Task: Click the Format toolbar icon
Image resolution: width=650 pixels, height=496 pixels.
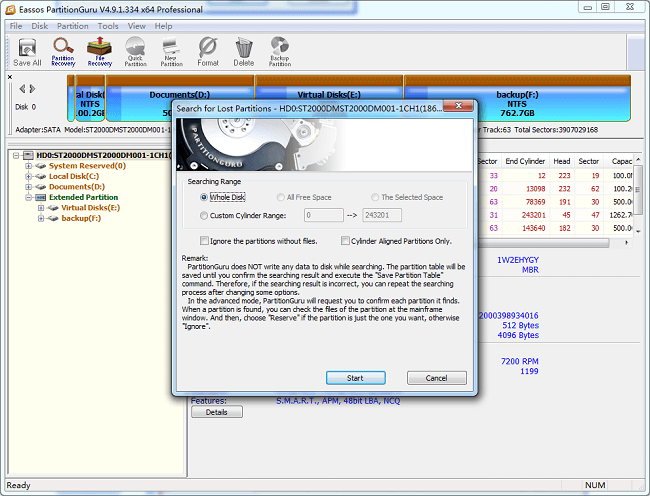Action: [x=208, y=52]
